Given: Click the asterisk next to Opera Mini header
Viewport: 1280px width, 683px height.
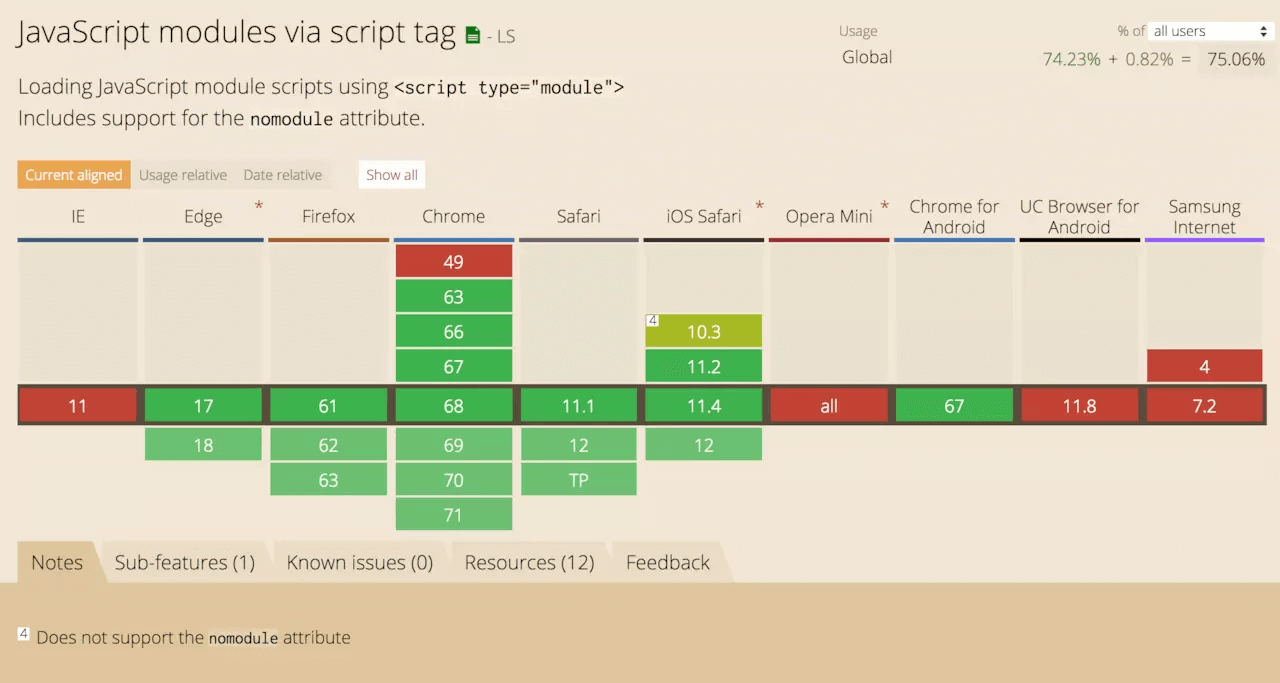Looking at the screenshot, I should click(884, 207).
